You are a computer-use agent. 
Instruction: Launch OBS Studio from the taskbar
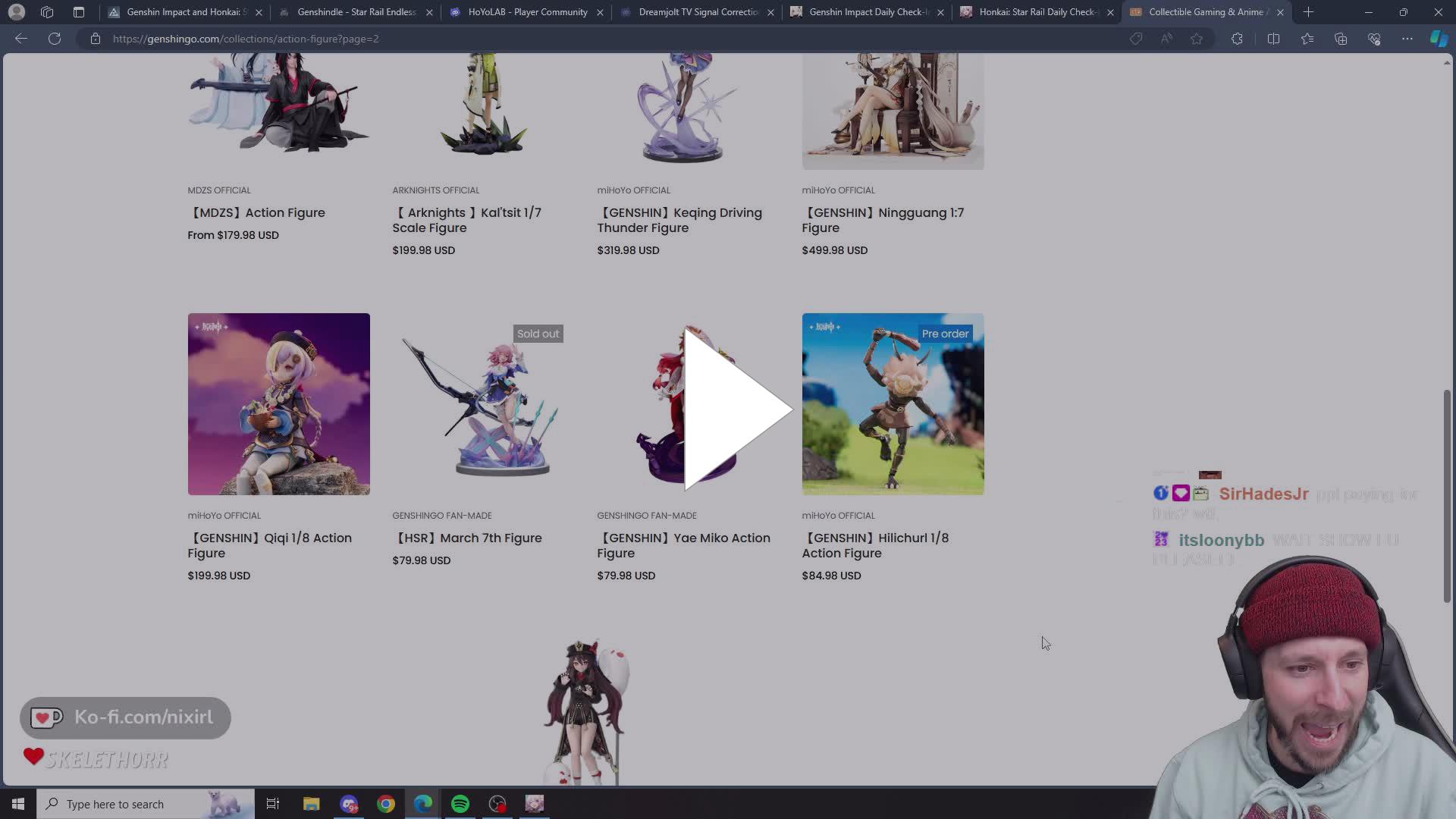point(497,803)
